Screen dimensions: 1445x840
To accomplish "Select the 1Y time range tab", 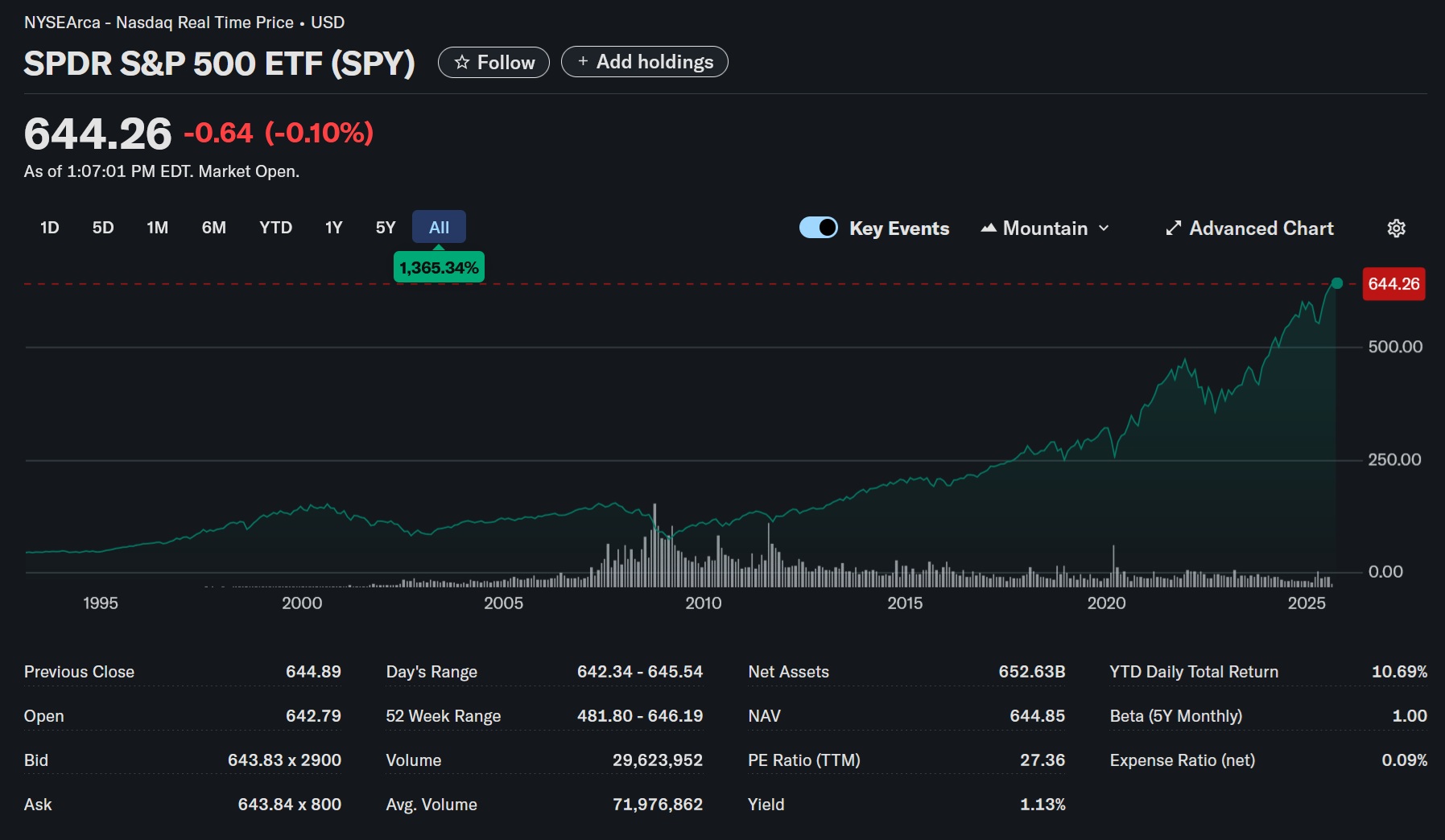I will coord(334,228).
